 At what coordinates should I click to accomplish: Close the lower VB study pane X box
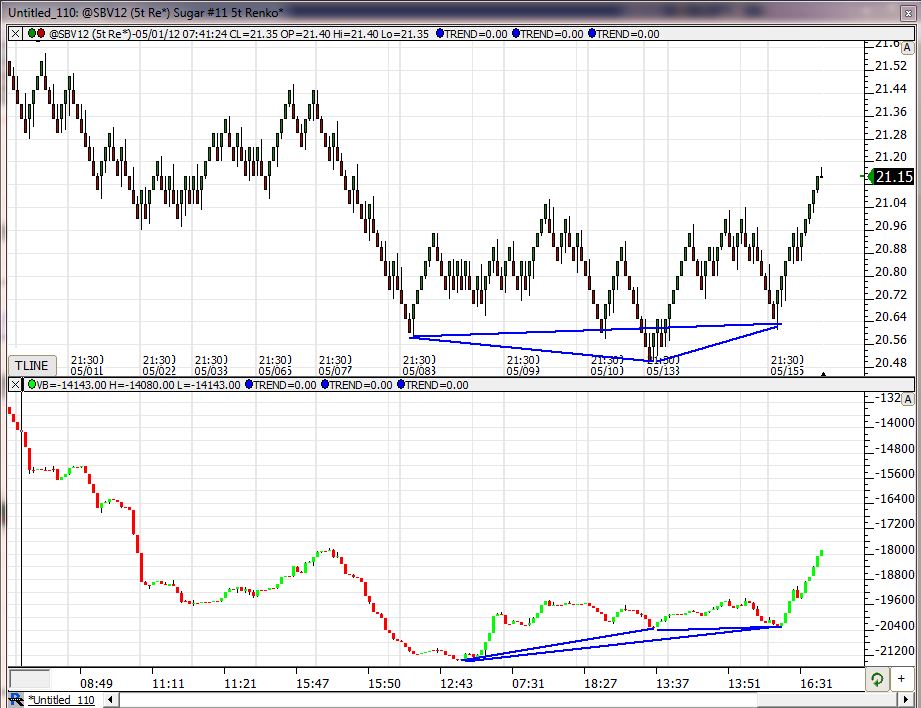pos(15,385)
